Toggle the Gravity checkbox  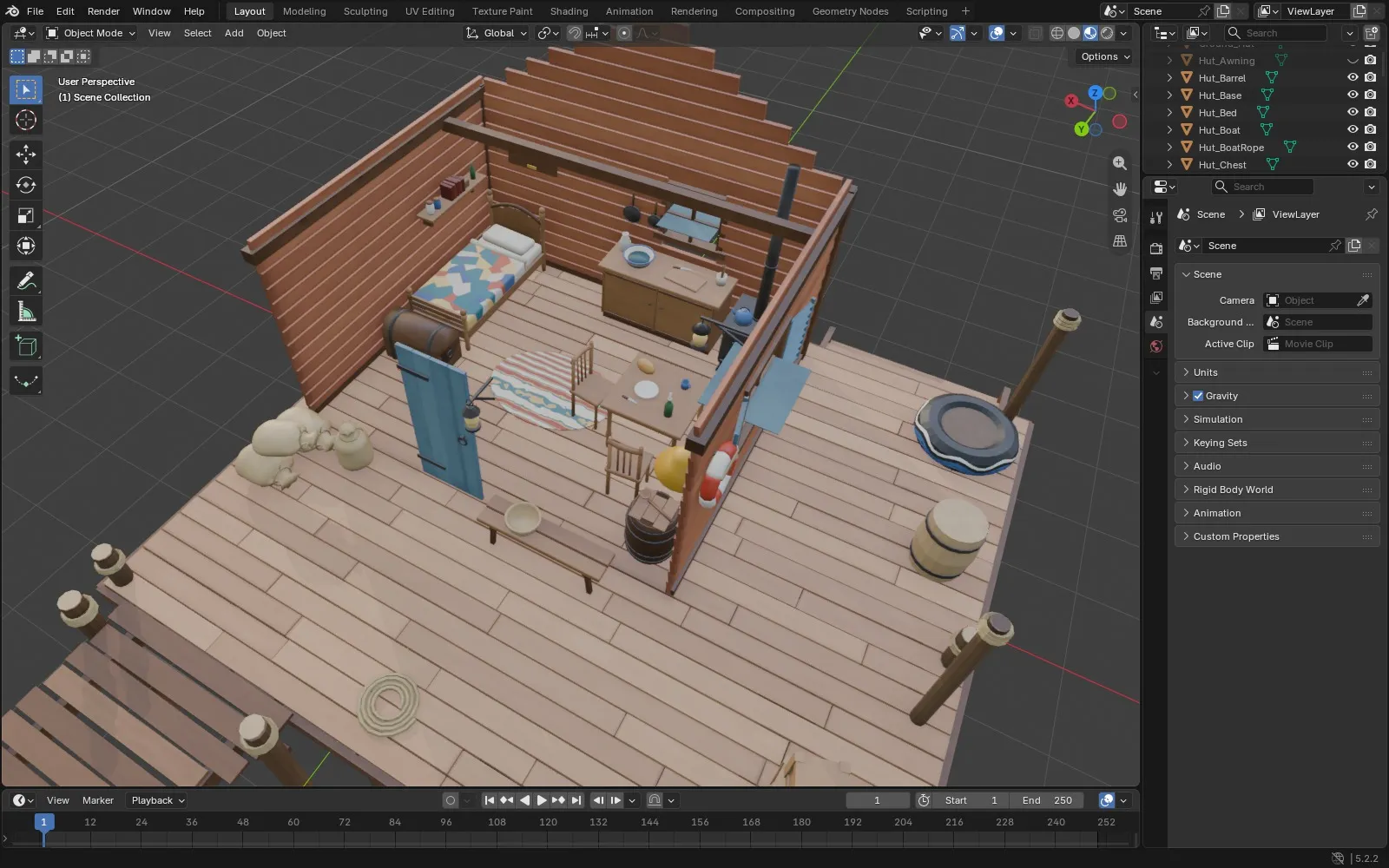(1198, 396)
